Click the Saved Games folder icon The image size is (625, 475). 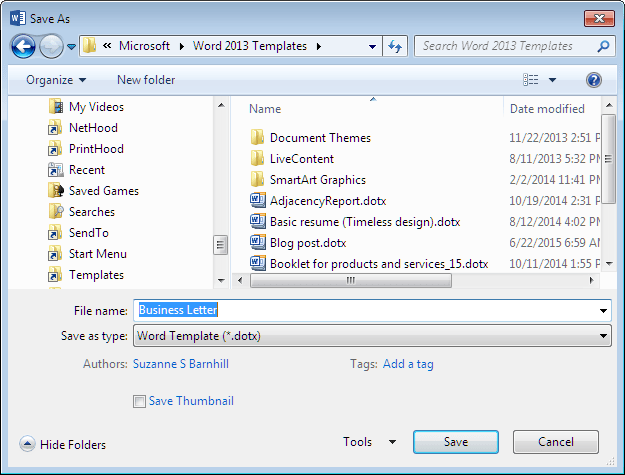56,190
